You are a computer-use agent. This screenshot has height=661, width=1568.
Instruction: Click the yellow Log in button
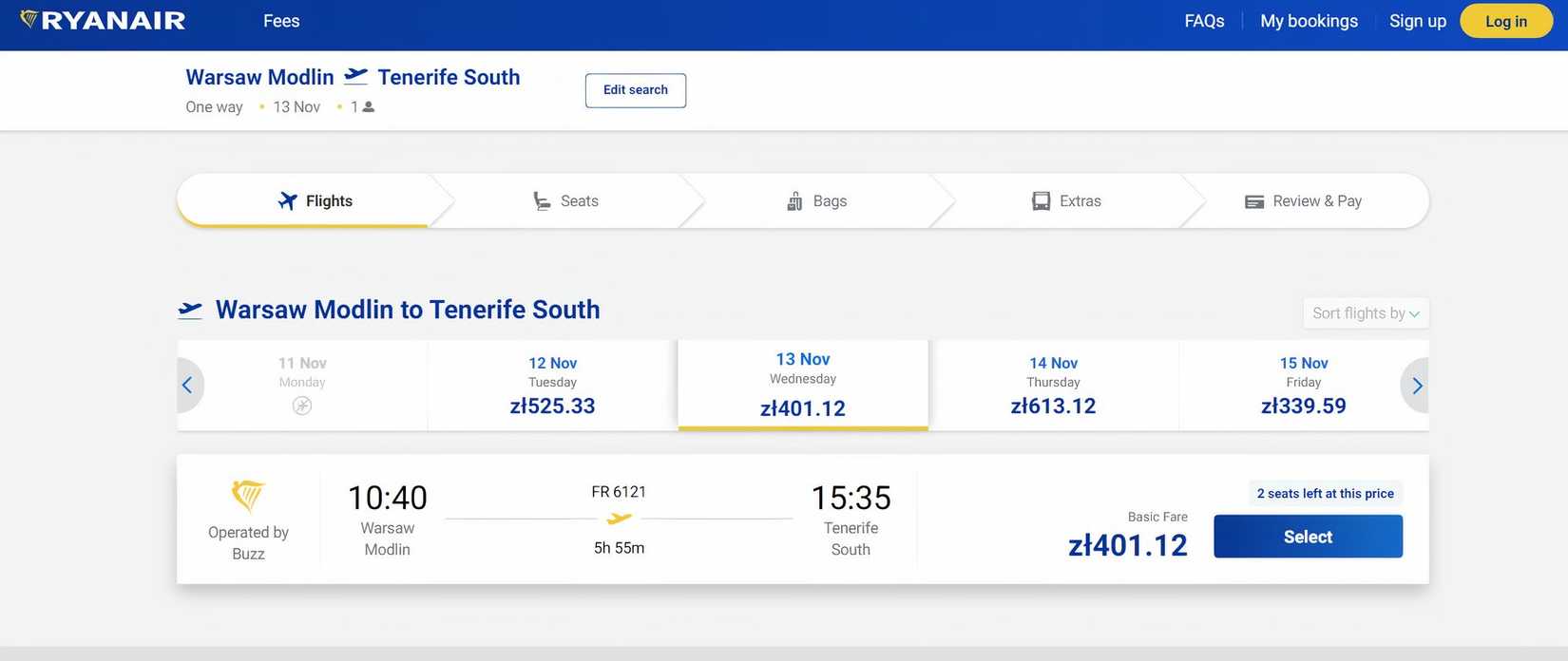tap(1505, 20)
